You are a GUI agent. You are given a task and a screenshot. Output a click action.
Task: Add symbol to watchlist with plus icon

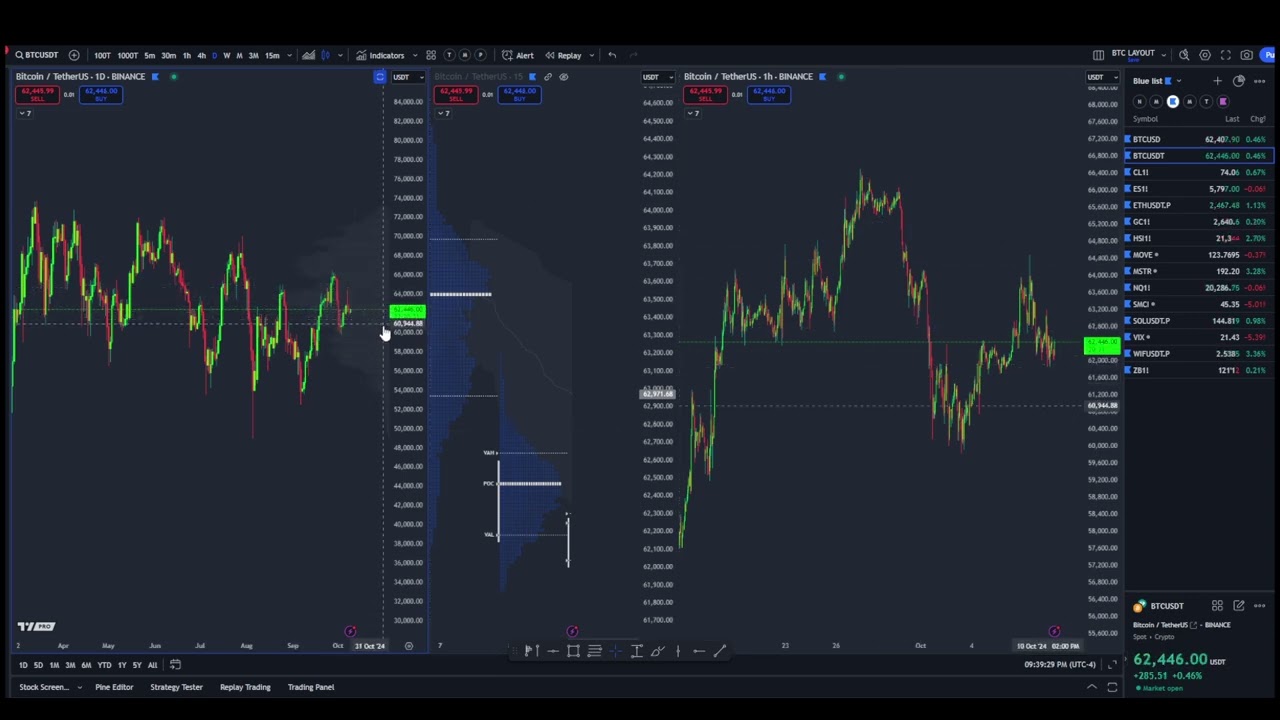[1217, 81]
